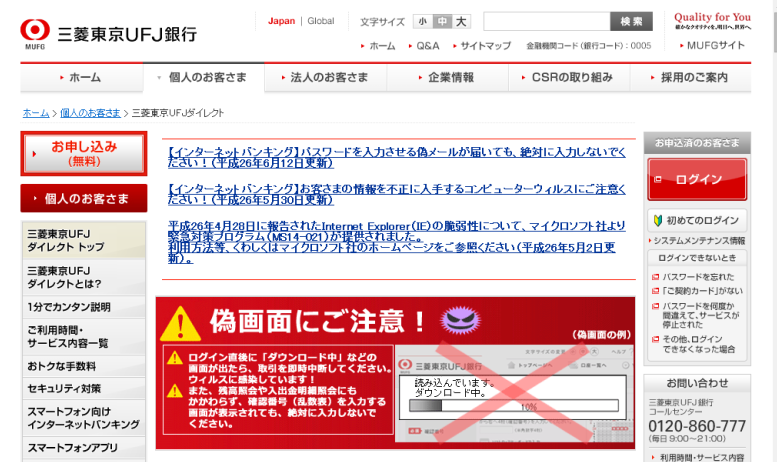Screen dimensions: 777x462
Task: Open 個人のお客さま navigation tab
Action: (x=204, y=77)
